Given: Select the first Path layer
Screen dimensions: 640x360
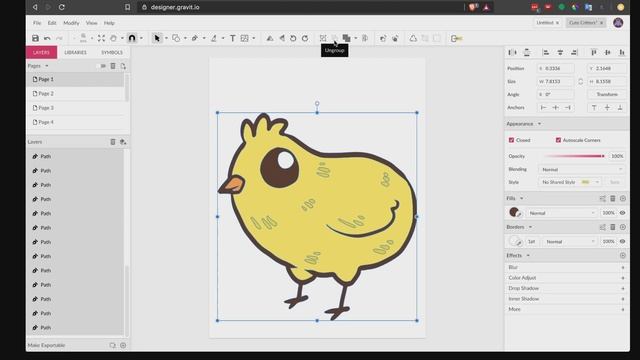Looking at the screenshot, I should pyautogui.click(x=76, y=156).
